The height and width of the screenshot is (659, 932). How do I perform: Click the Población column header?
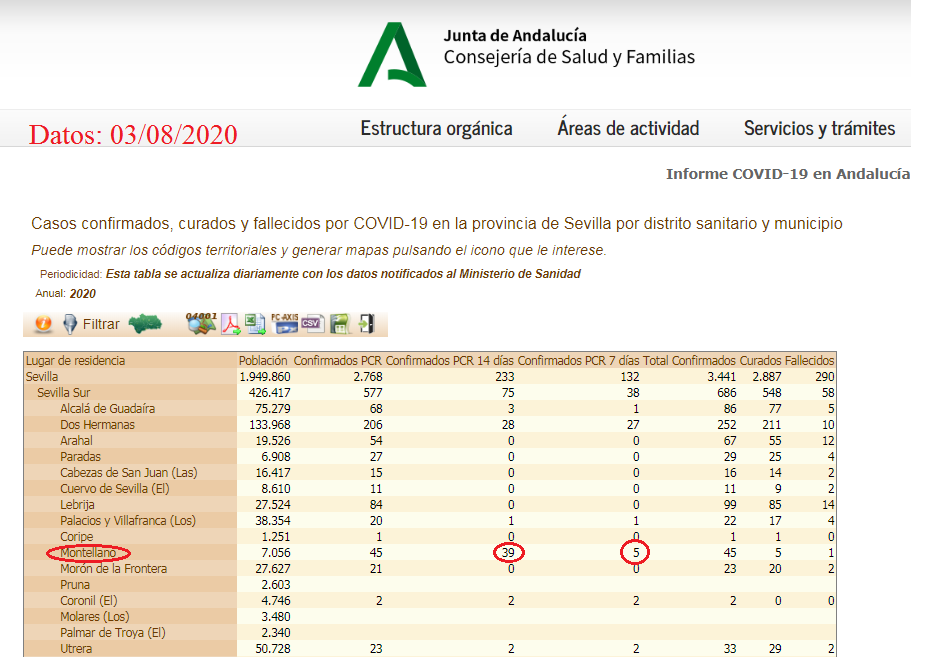(x=264, y=360)
